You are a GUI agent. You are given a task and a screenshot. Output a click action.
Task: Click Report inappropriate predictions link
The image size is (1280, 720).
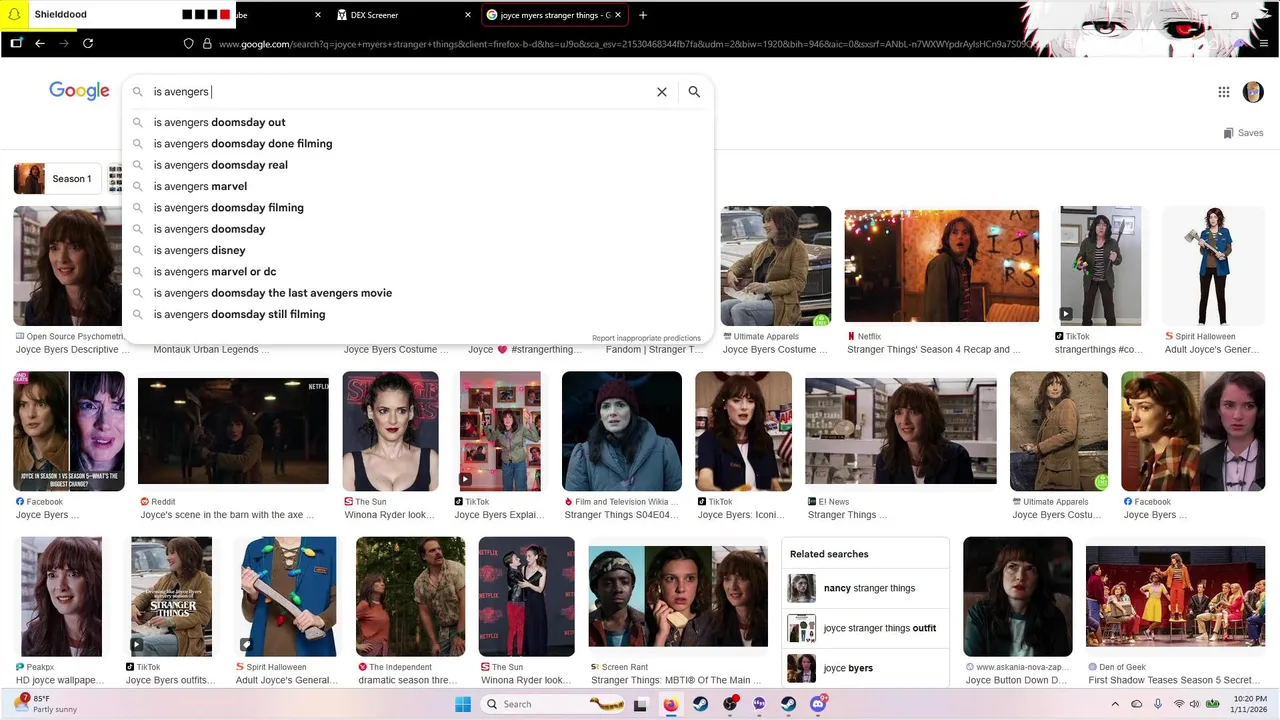(646, 338)
